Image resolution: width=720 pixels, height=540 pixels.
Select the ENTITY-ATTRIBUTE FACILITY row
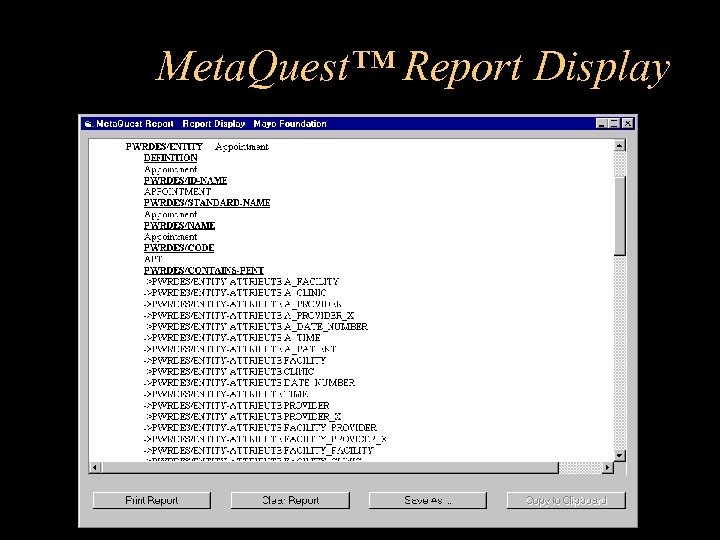pos(235,360)
